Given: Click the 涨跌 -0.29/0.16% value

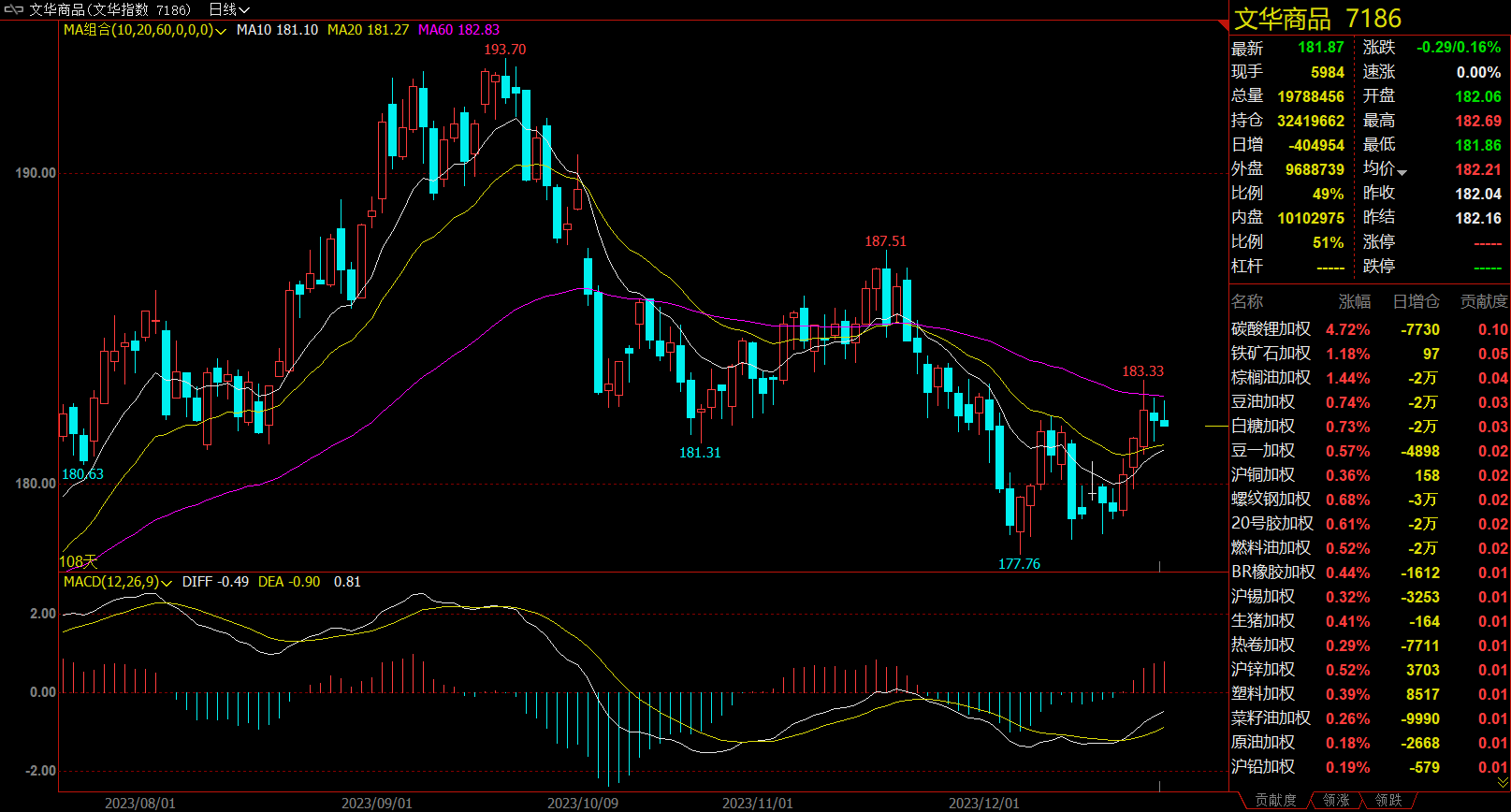Looking at the screenshot, I should tap(1459, 48).
